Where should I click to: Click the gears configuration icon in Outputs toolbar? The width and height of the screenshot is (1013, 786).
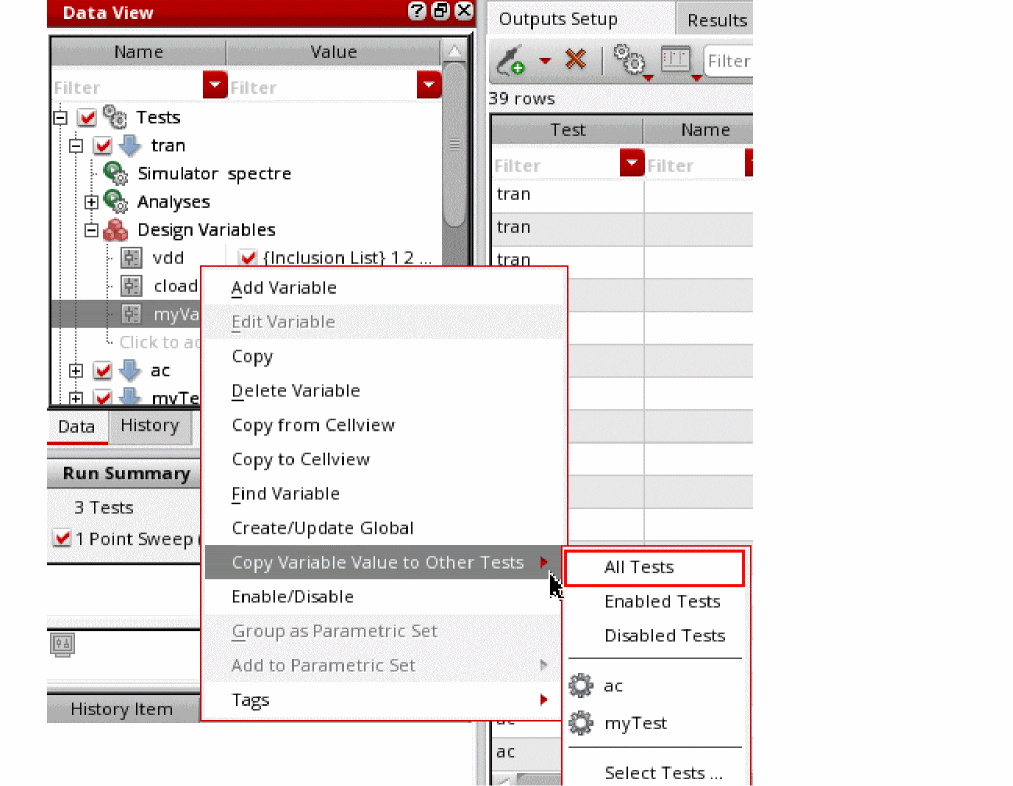click(629, 59)
